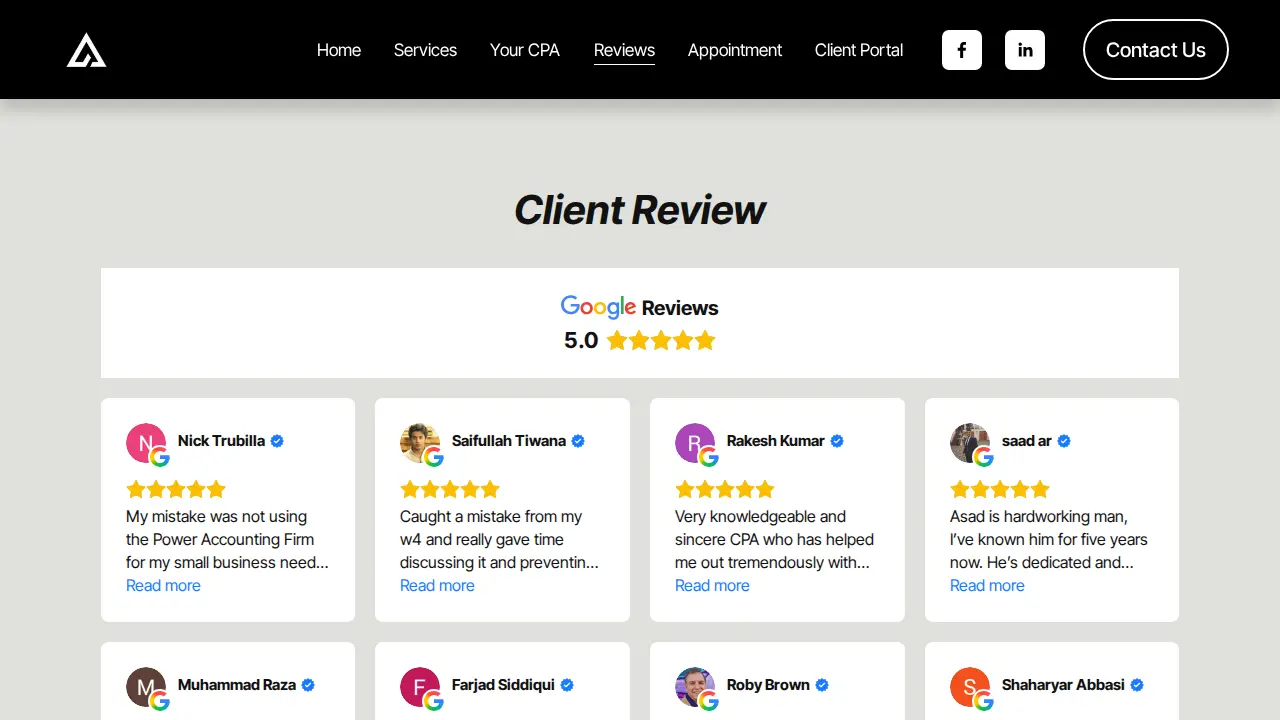The width and height of the screenshot is (1280, 720).
Task: Click the Roby Brown reviewer name
Action: [768, 685]
